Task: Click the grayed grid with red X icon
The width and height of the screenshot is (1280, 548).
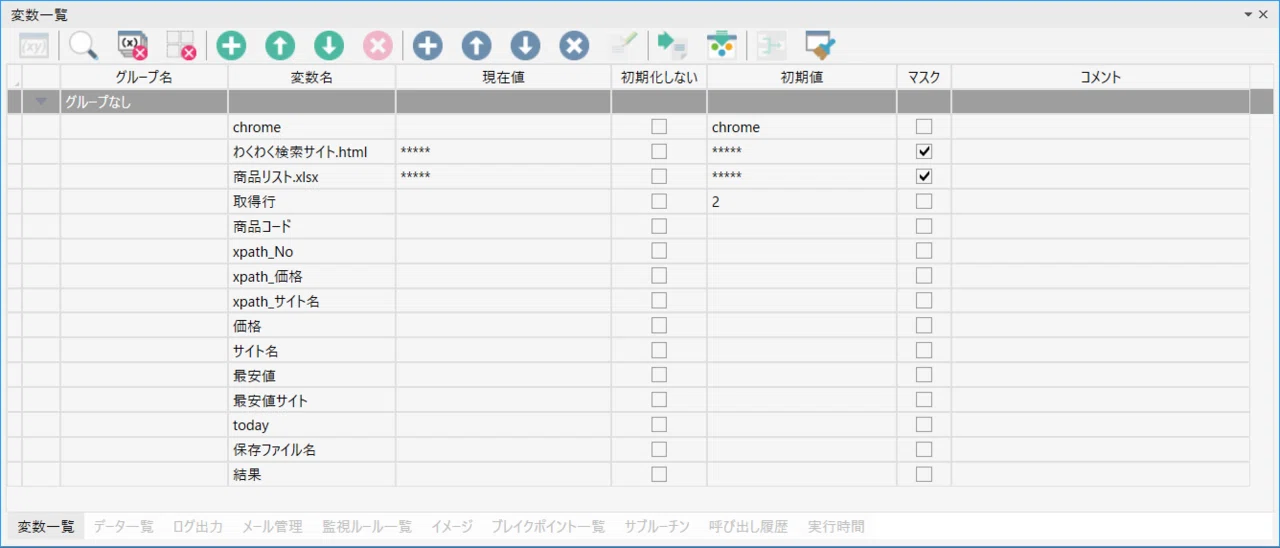Action: (181, 45)
